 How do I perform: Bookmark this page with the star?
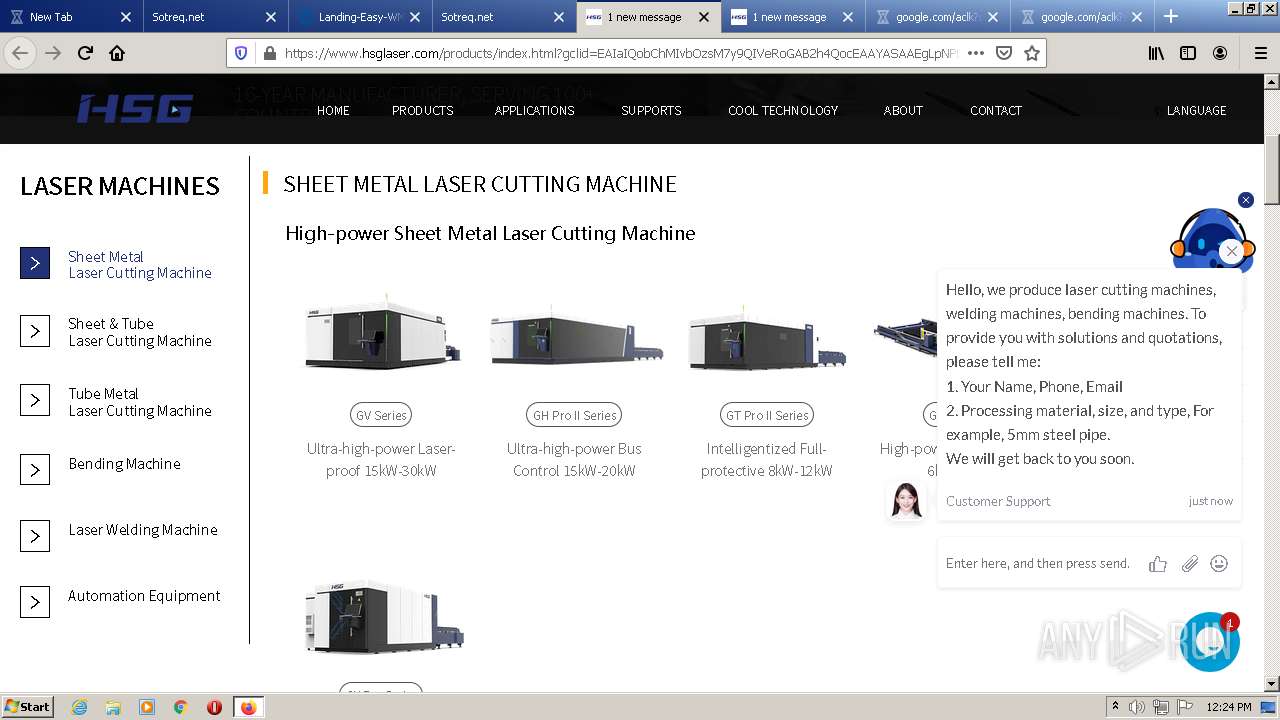point(1032,53)
